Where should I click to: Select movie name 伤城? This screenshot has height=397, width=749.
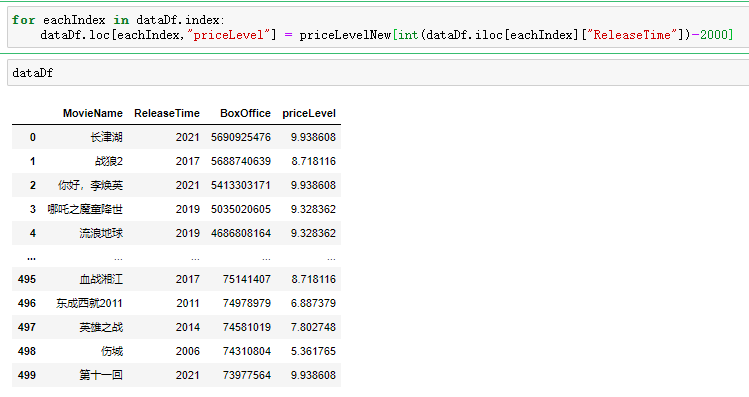point(112,351)
